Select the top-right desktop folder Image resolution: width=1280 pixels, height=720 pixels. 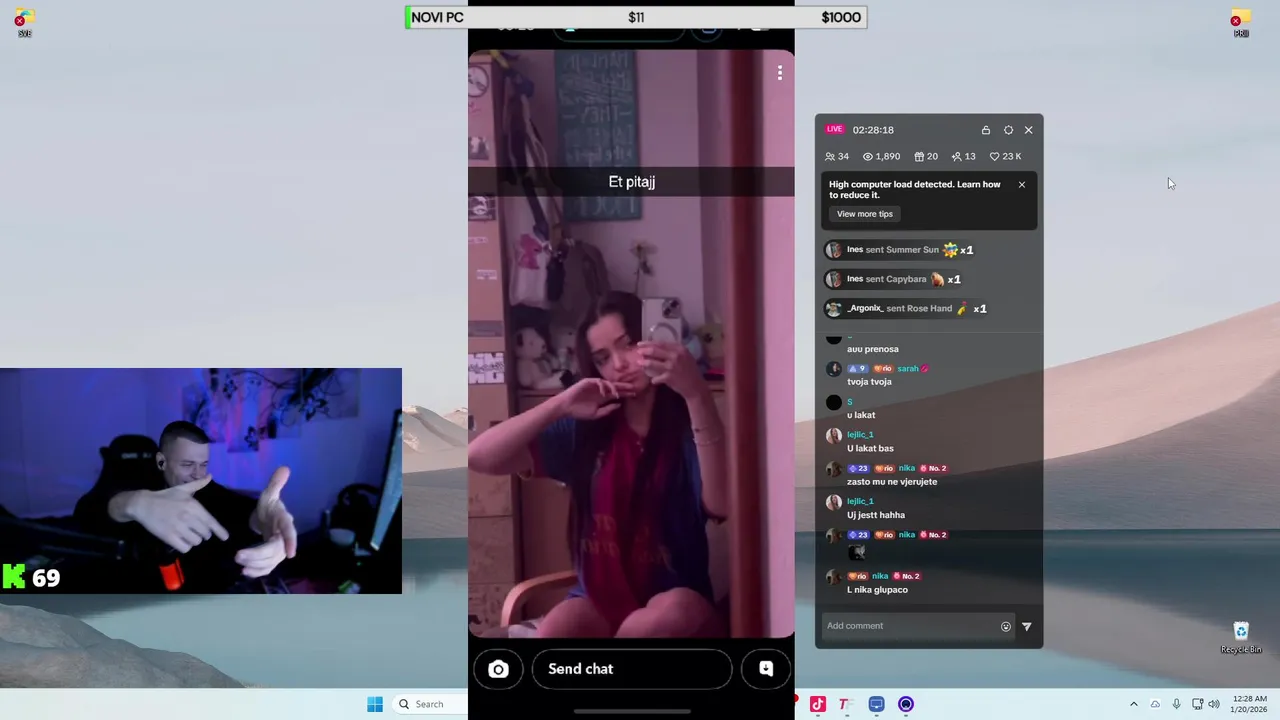[x=1241, y=23]
